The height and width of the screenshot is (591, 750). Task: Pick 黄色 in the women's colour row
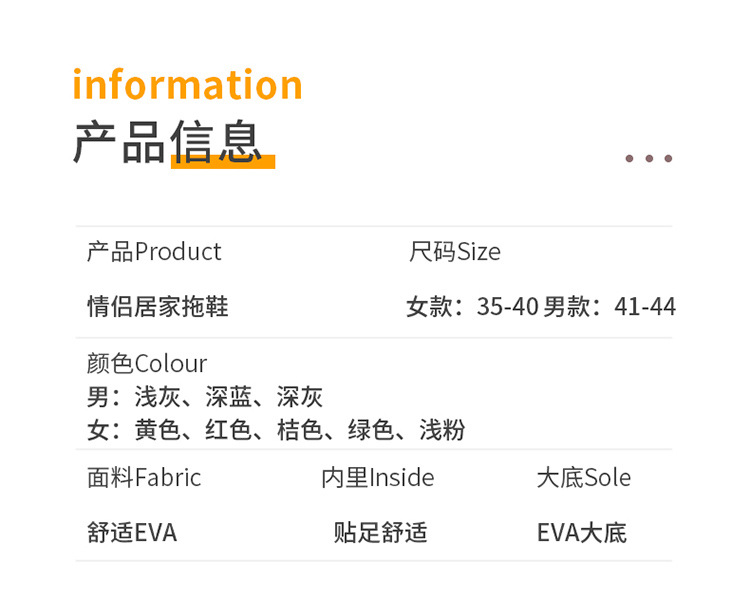(158, 431)
